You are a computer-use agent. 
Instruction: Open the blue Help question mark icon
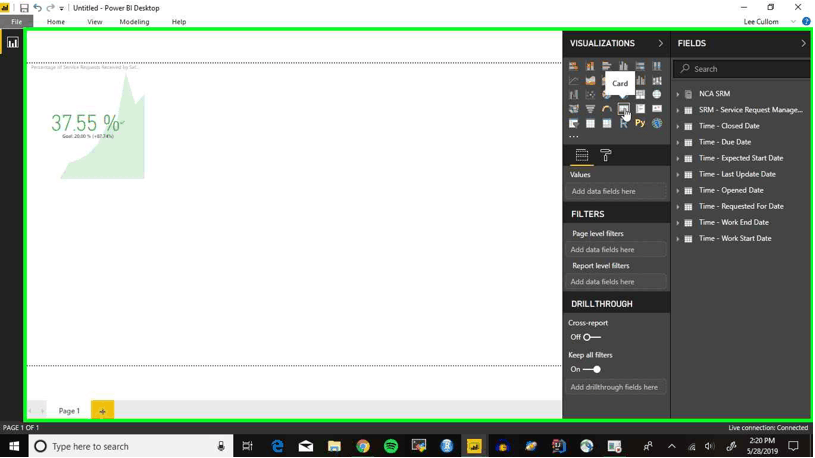806,21
